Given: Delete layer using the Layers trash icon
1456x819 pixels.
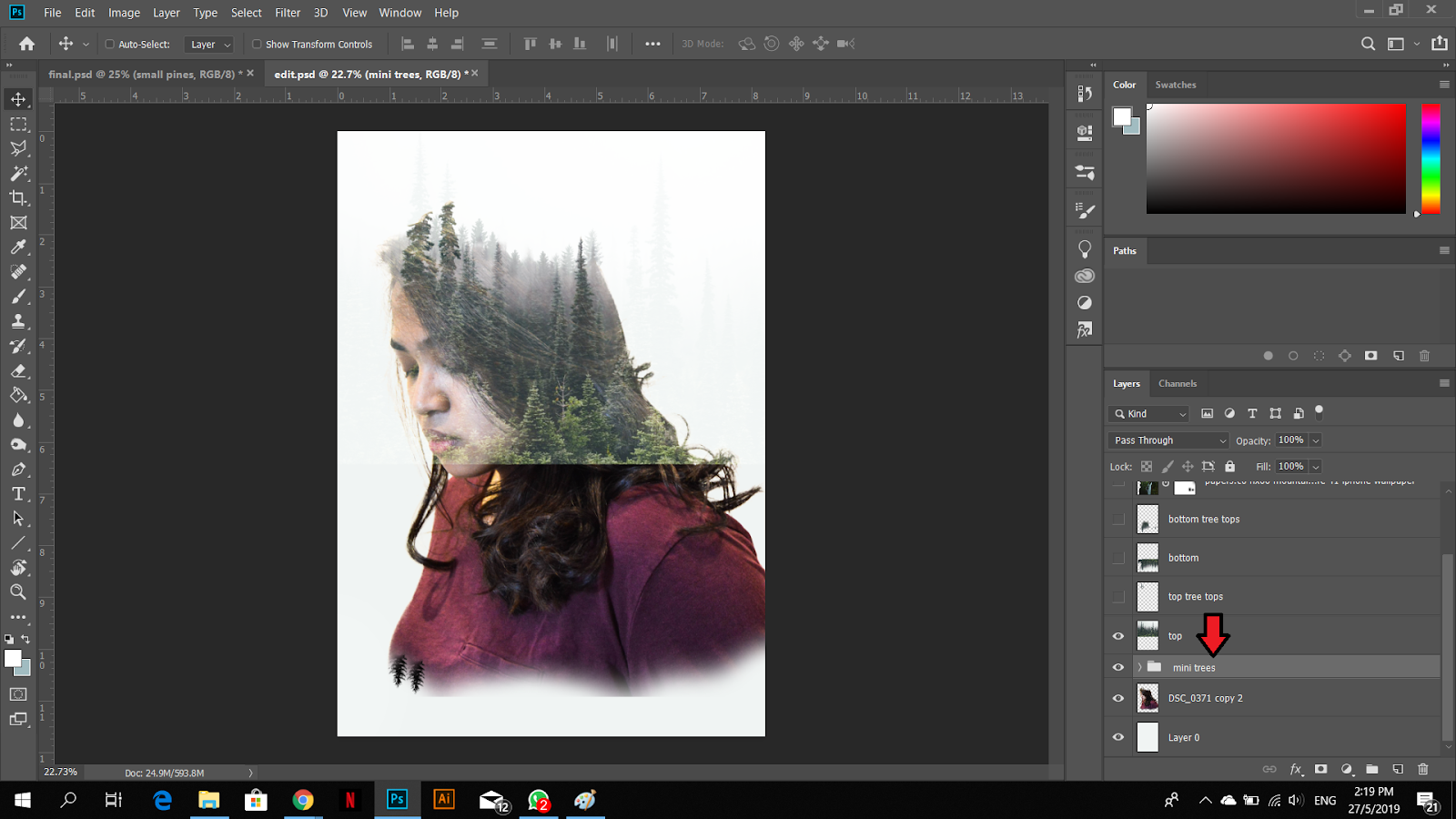Looking at the screenshot, I should coord(1423,769).
